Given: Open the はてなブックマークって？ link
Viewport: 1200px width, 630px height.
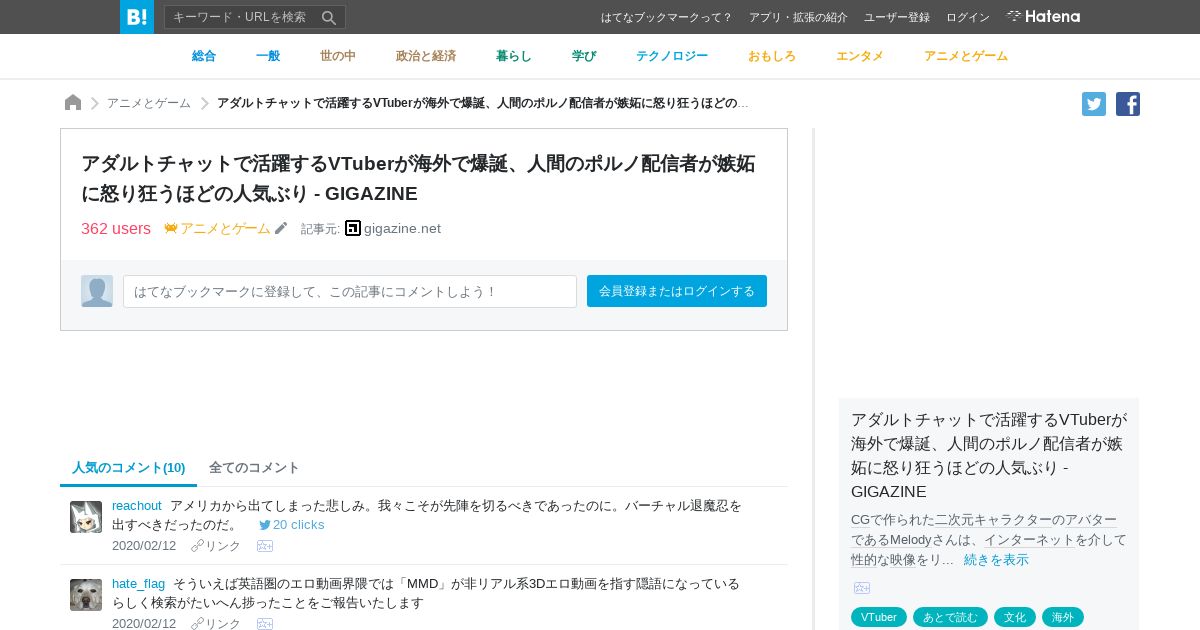Looking at the screenshot, I should (666, 17).
